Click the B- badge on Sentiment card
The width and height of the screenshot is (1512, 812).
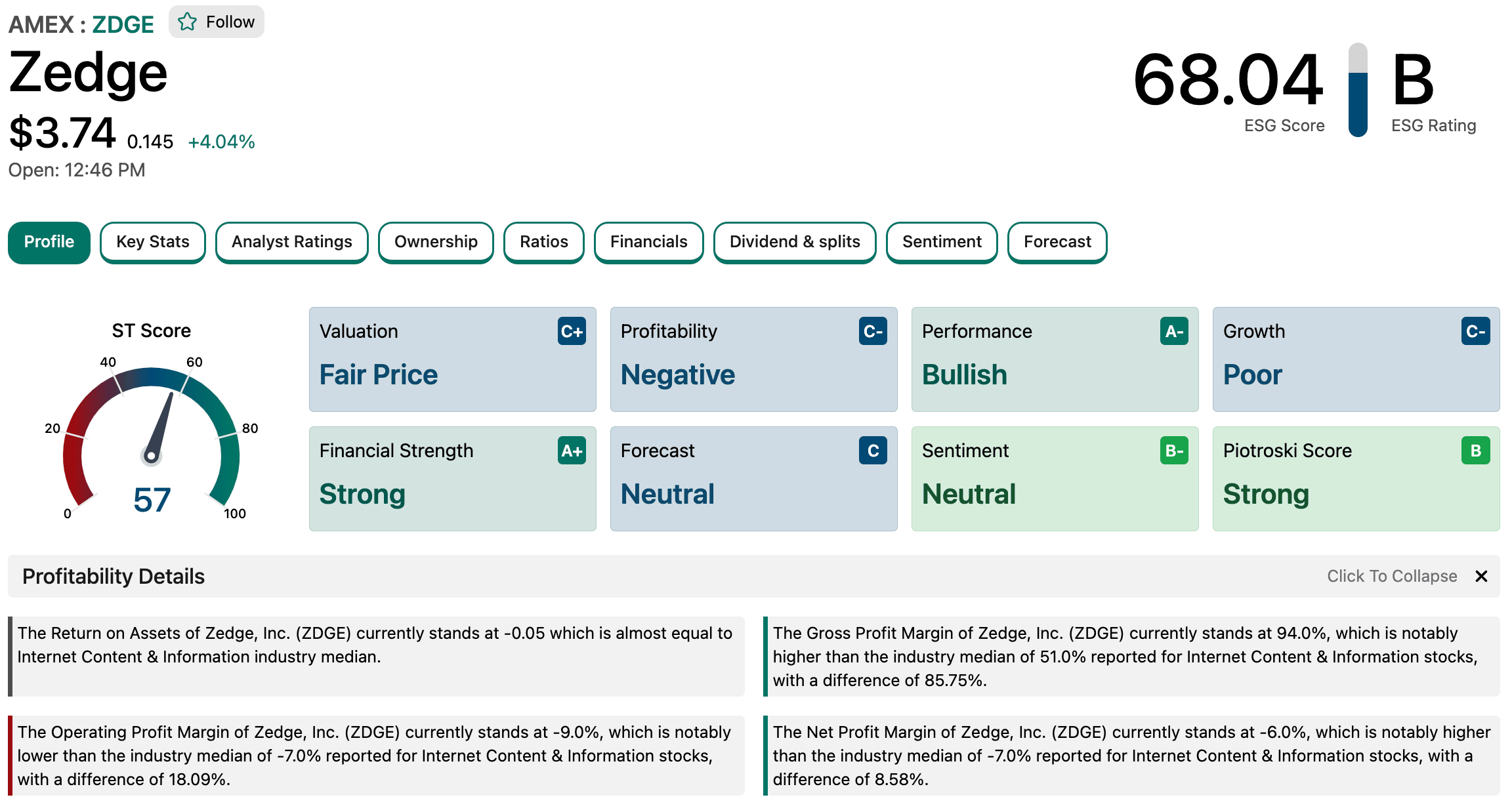(1174, 451)
